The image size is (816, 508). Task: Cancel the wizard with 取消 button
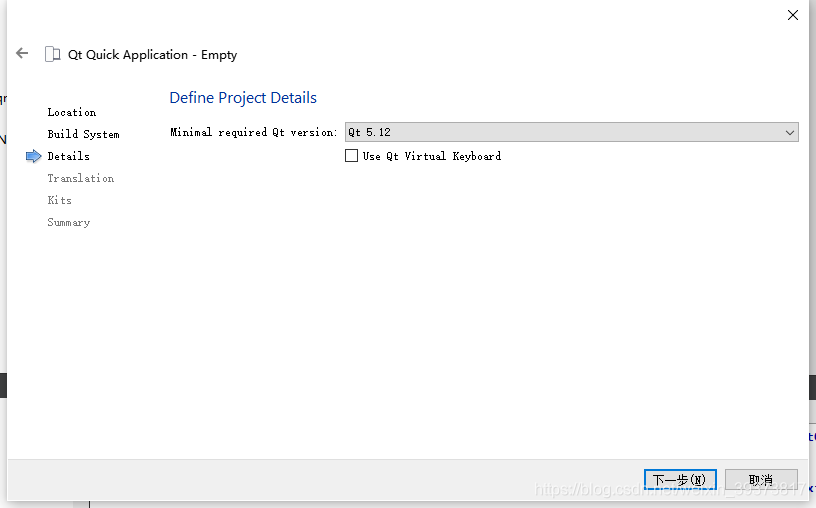coord(761,479)
